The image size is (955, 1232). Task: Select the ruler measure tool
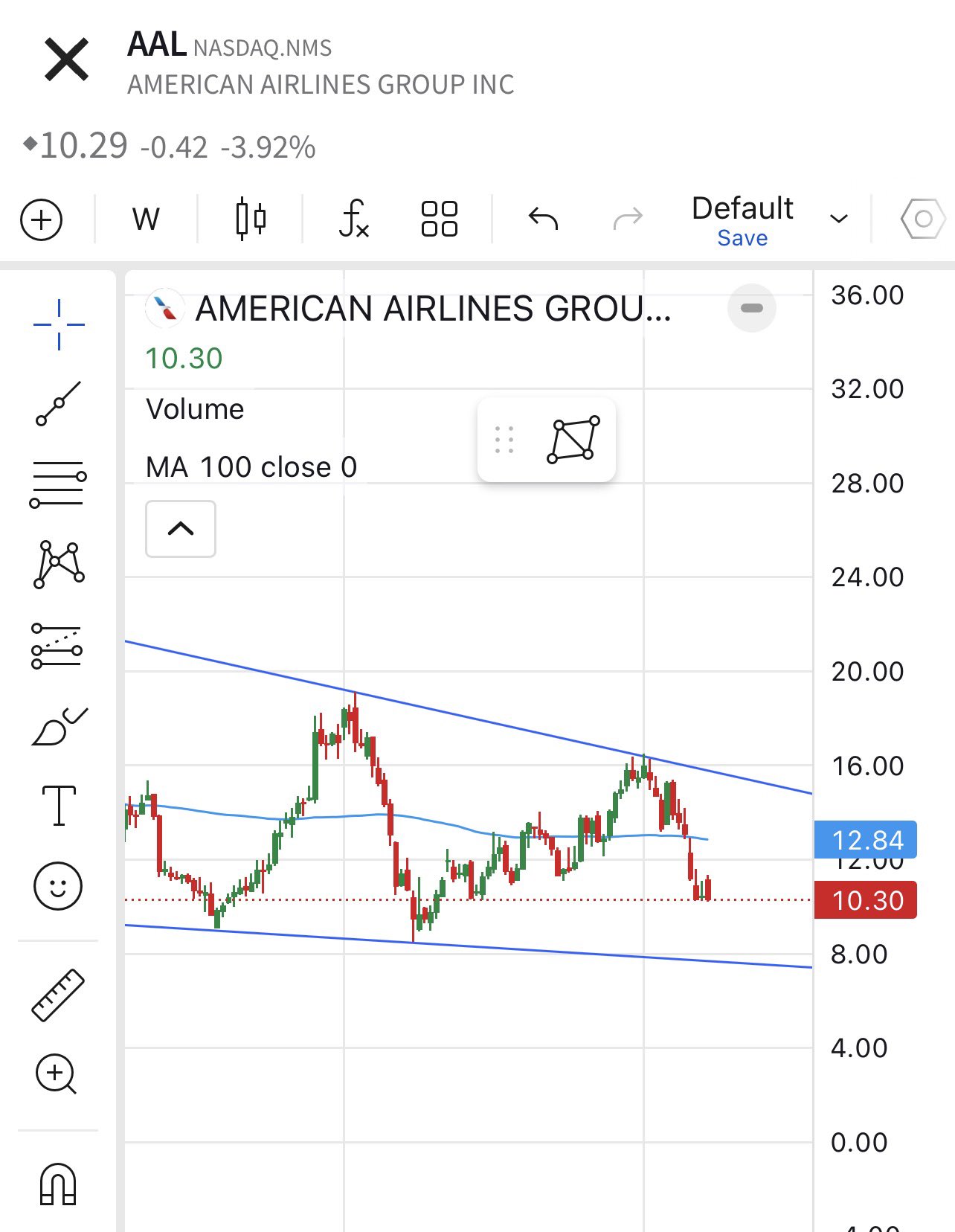click(58, 995)
